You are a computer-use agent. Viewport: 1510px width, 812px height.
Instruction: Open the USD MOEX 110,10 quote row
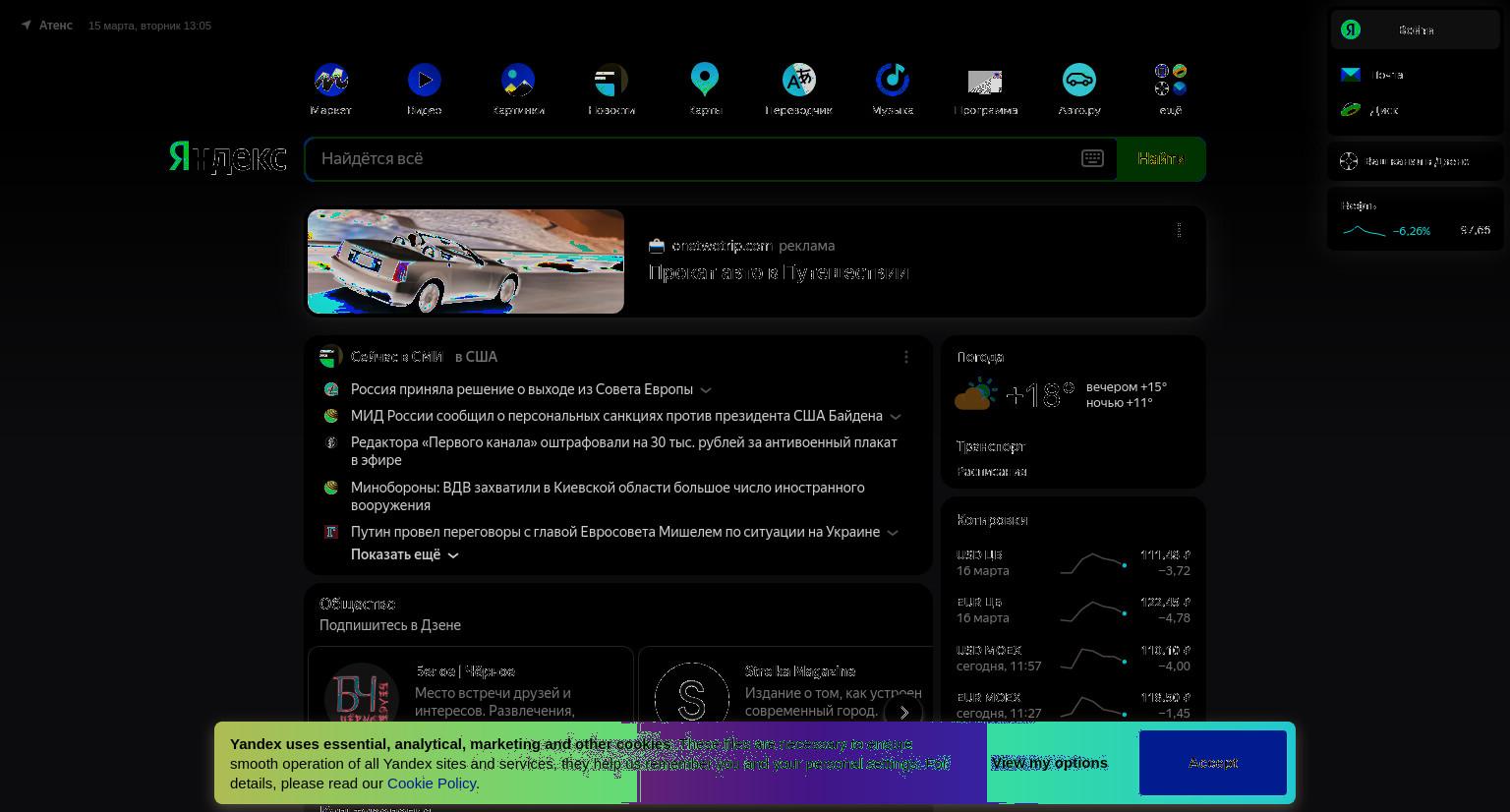pyautogui.click(x=1074, y=658)
